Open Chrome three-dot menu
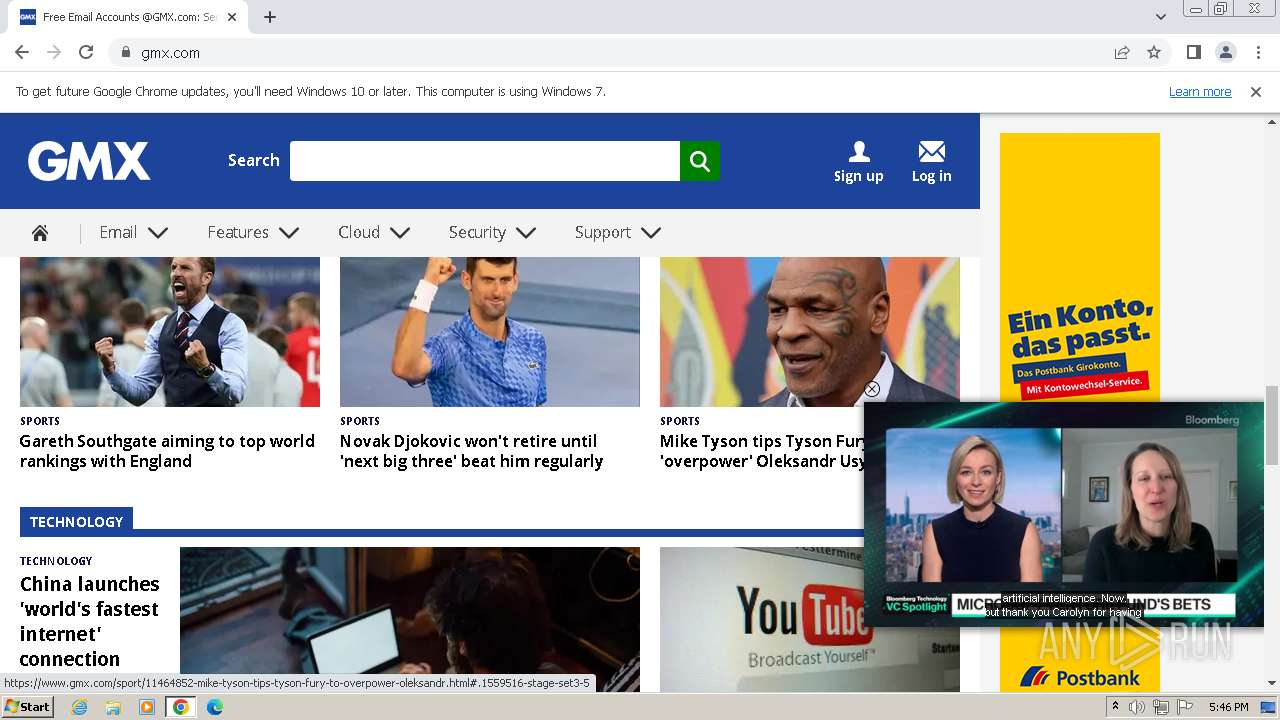Image resolution: width=1280 pixels, height=720 pixels. (x=1258, y=52)
